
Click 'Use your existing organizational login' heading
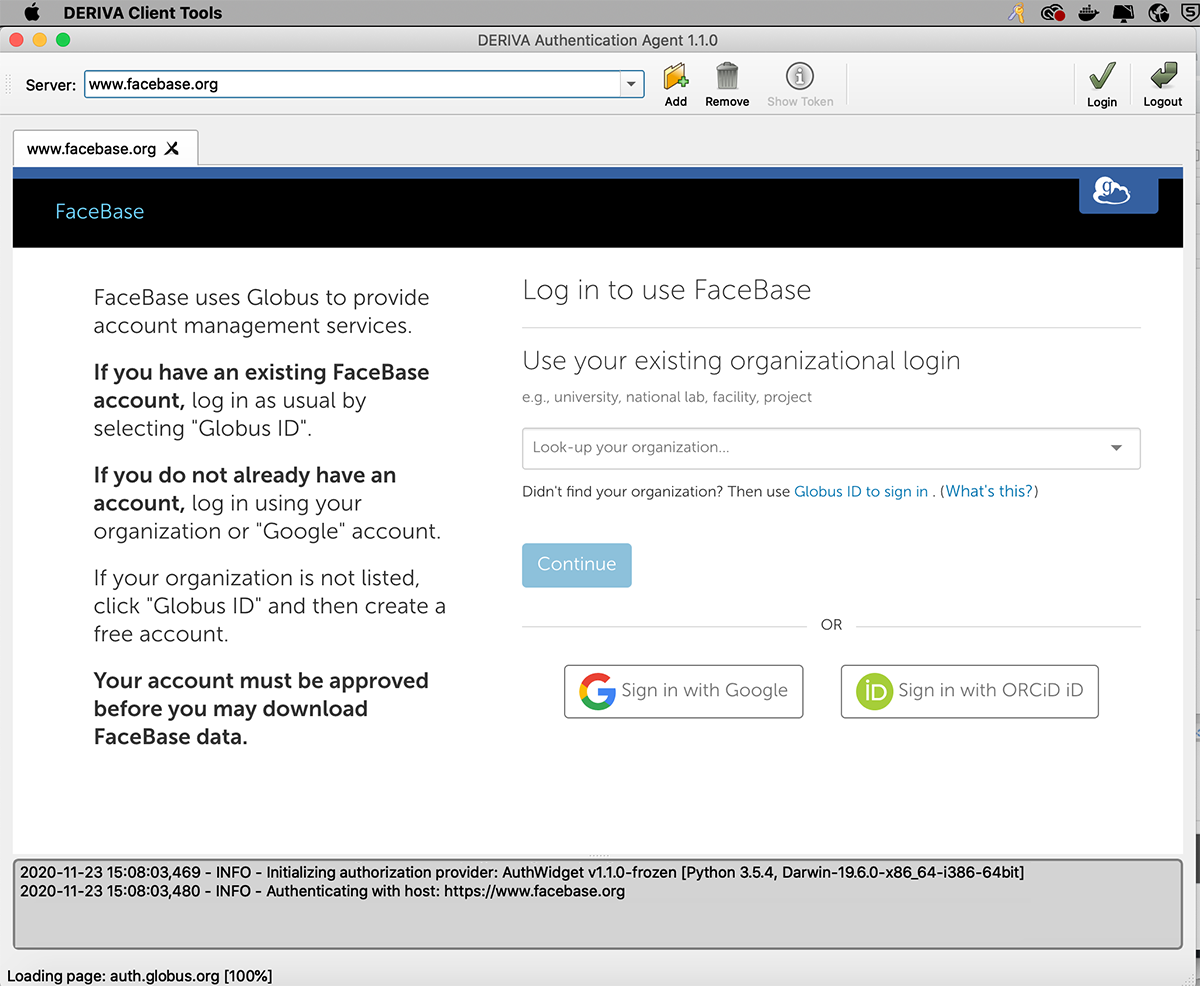741,361
